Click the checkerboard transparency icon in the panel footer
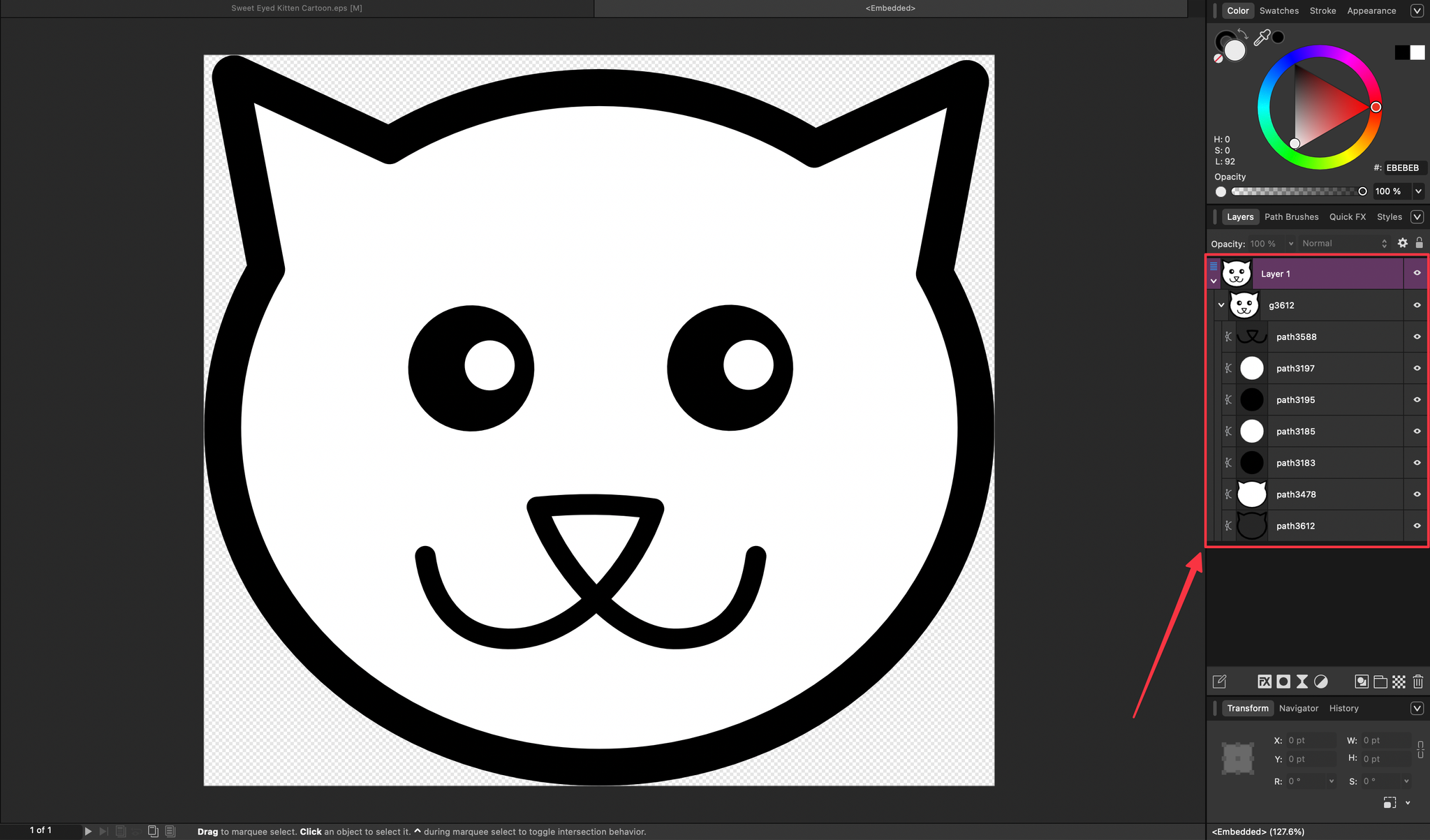 1400,682
